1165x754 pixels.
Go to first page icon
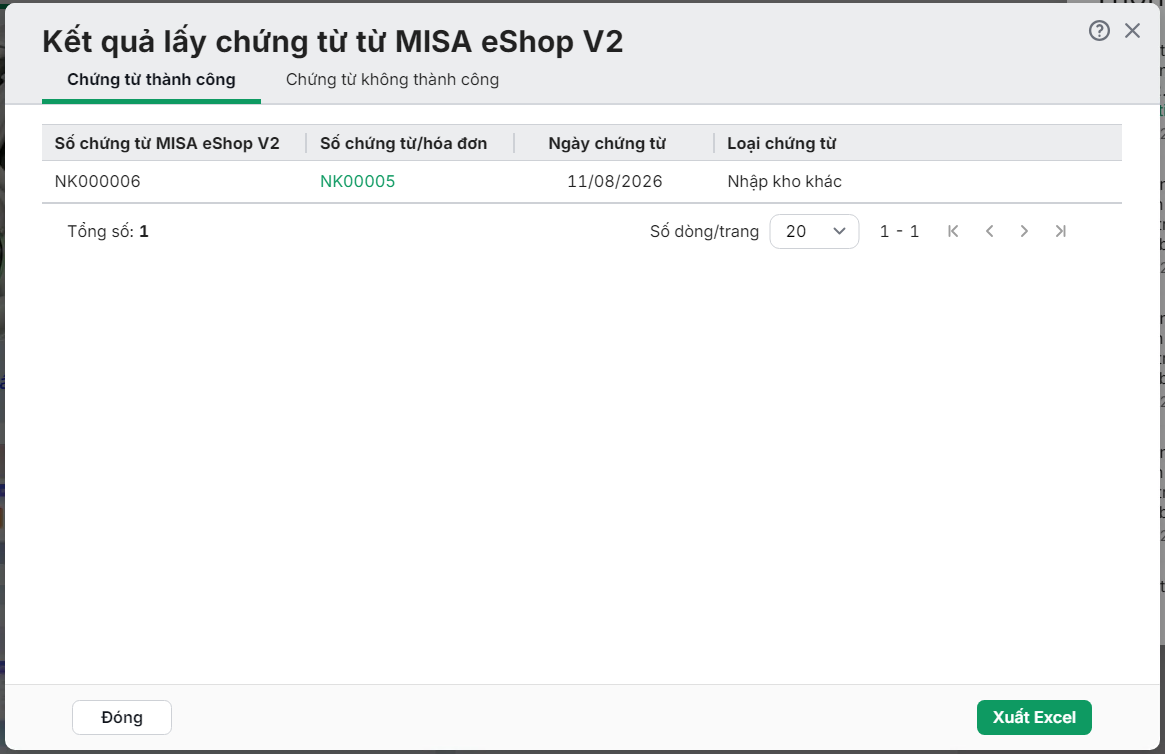(x=953, y=231)
